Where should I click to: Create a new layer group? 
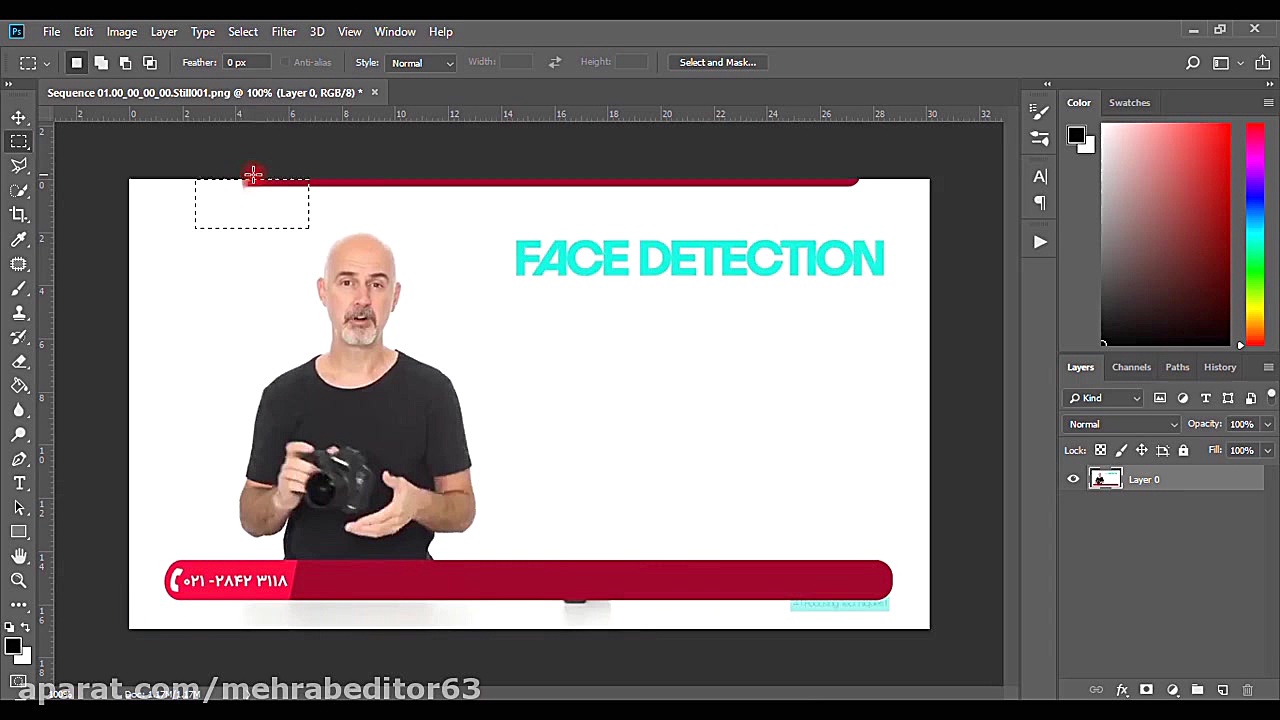click(x=1197, y=690)
